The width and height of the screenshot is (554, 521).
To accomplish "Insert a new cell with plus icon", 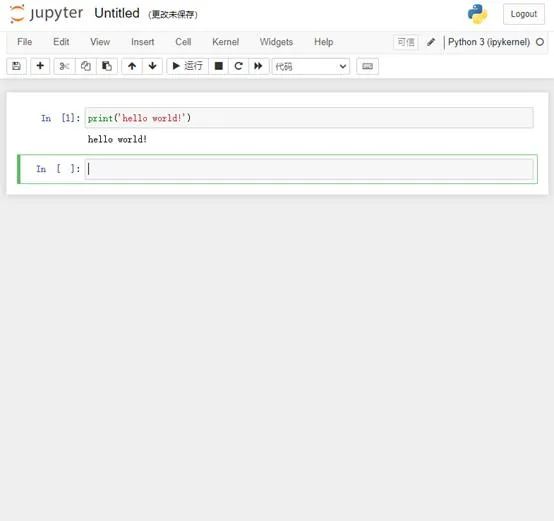I will pos(40,66).
